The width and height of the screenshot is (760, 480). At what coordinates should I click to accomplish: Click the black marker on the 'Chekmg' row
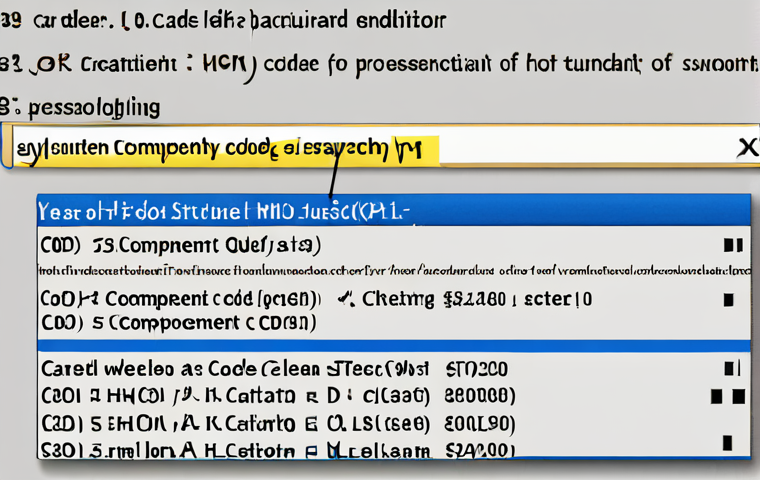click(728, 299)
